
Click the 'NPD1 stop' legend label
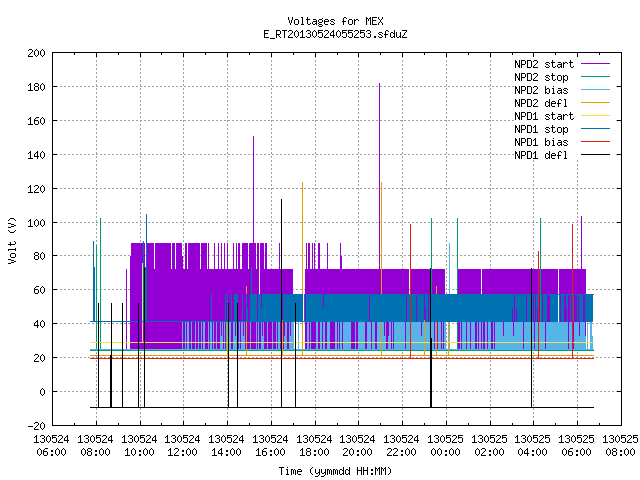pos(541,129)
